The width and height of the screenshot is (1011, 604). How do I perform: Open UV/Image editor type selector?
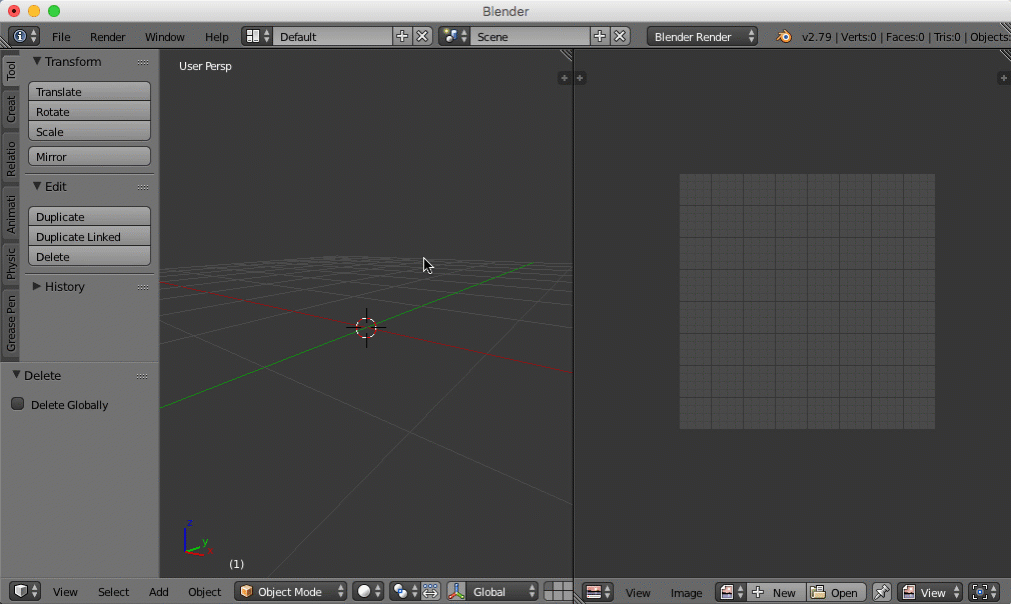(598, 592)
